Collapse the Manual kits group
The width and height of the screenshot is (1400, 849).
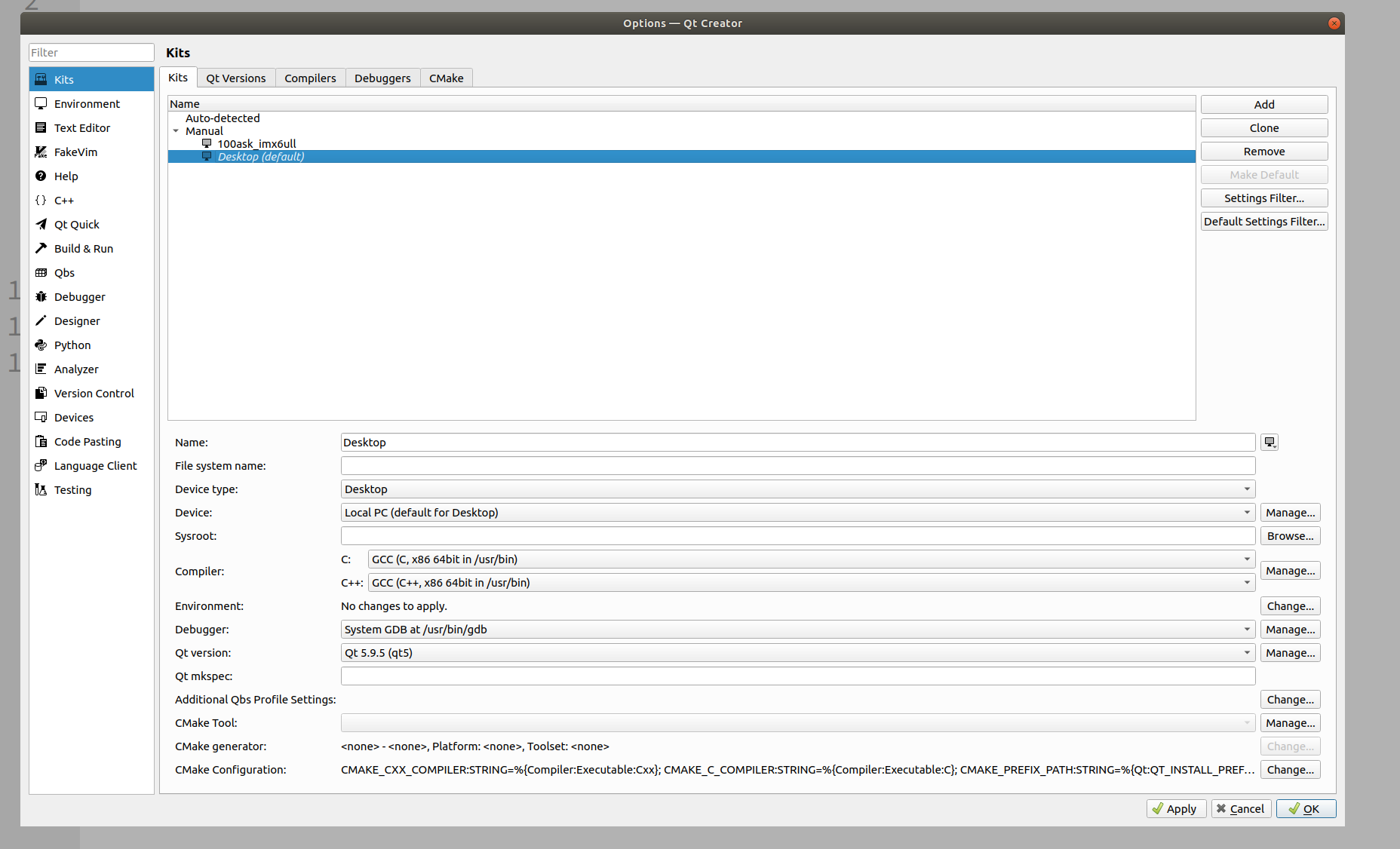176,131
